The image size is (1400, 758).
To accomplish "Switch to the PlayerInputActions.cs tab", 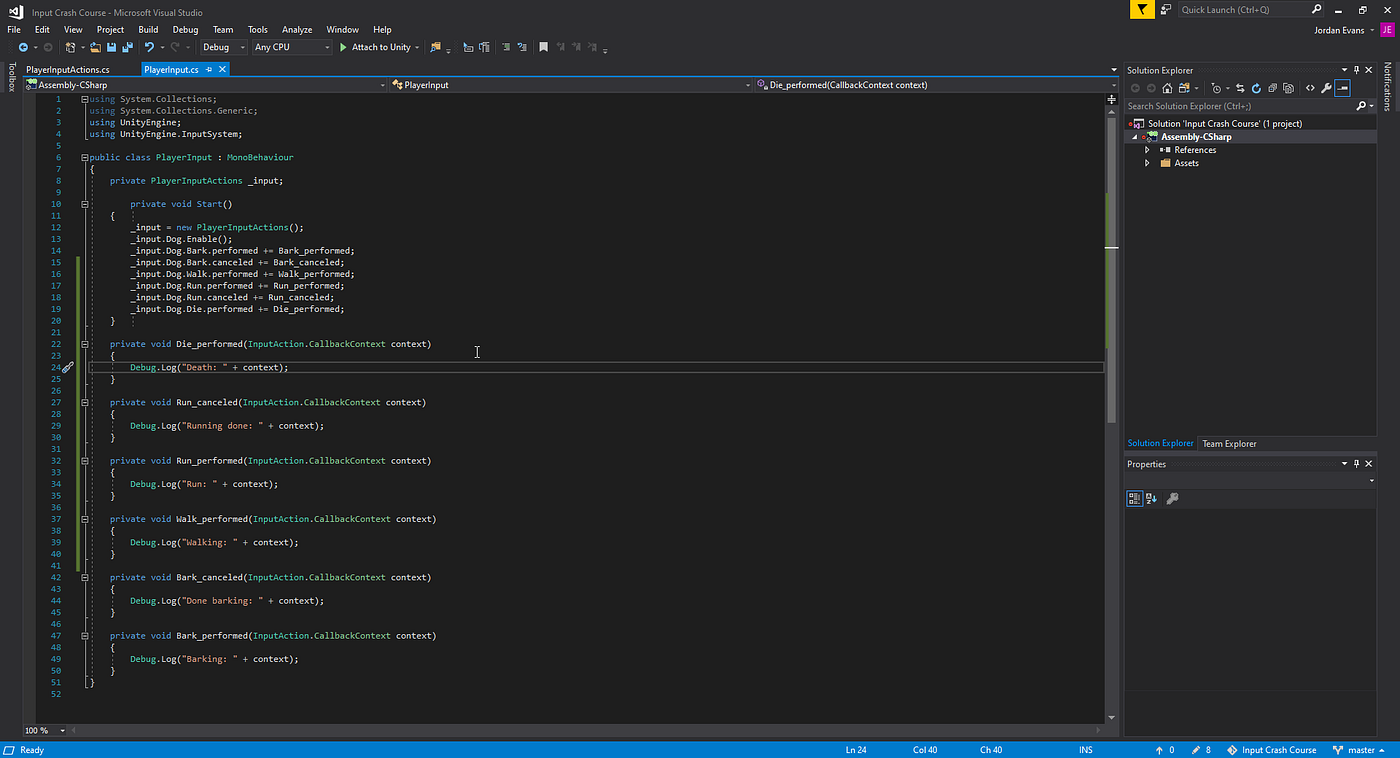I will pyautogui.click(x=68, y=69).
